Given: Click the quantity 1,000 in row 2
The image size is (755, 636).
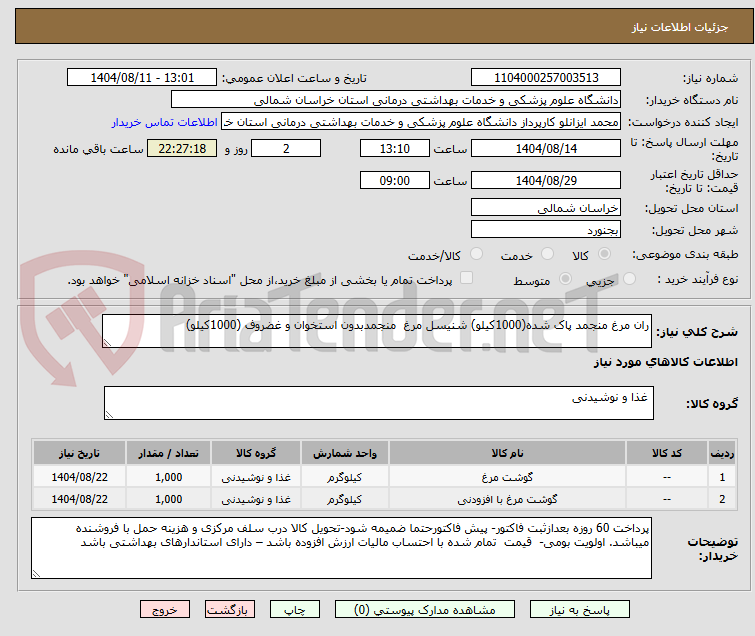Looking at the screenshot, I should point(169,499).
